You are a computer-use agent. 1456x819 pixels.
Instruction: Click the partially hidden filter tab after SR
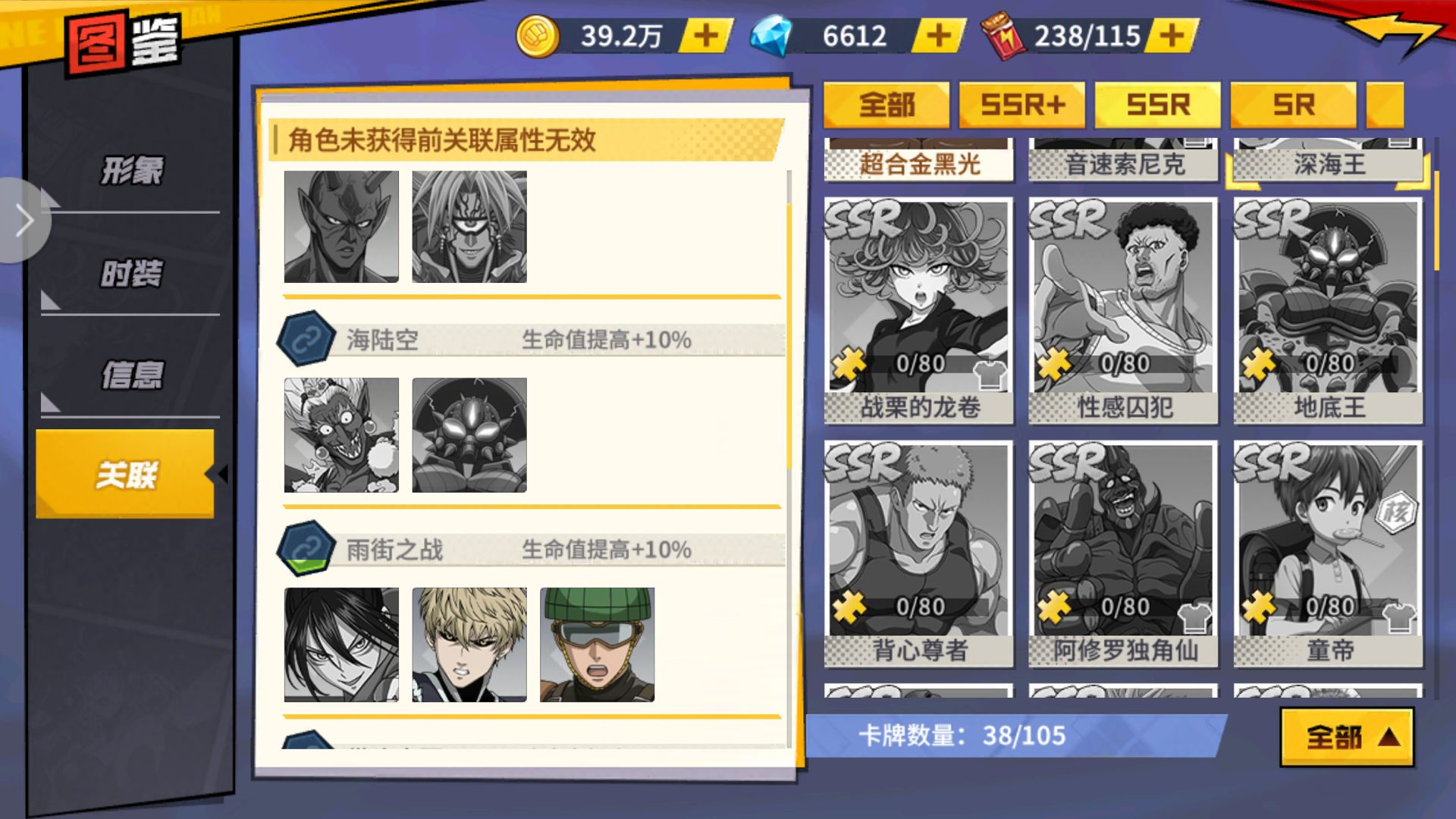(x=1385, y=105)
